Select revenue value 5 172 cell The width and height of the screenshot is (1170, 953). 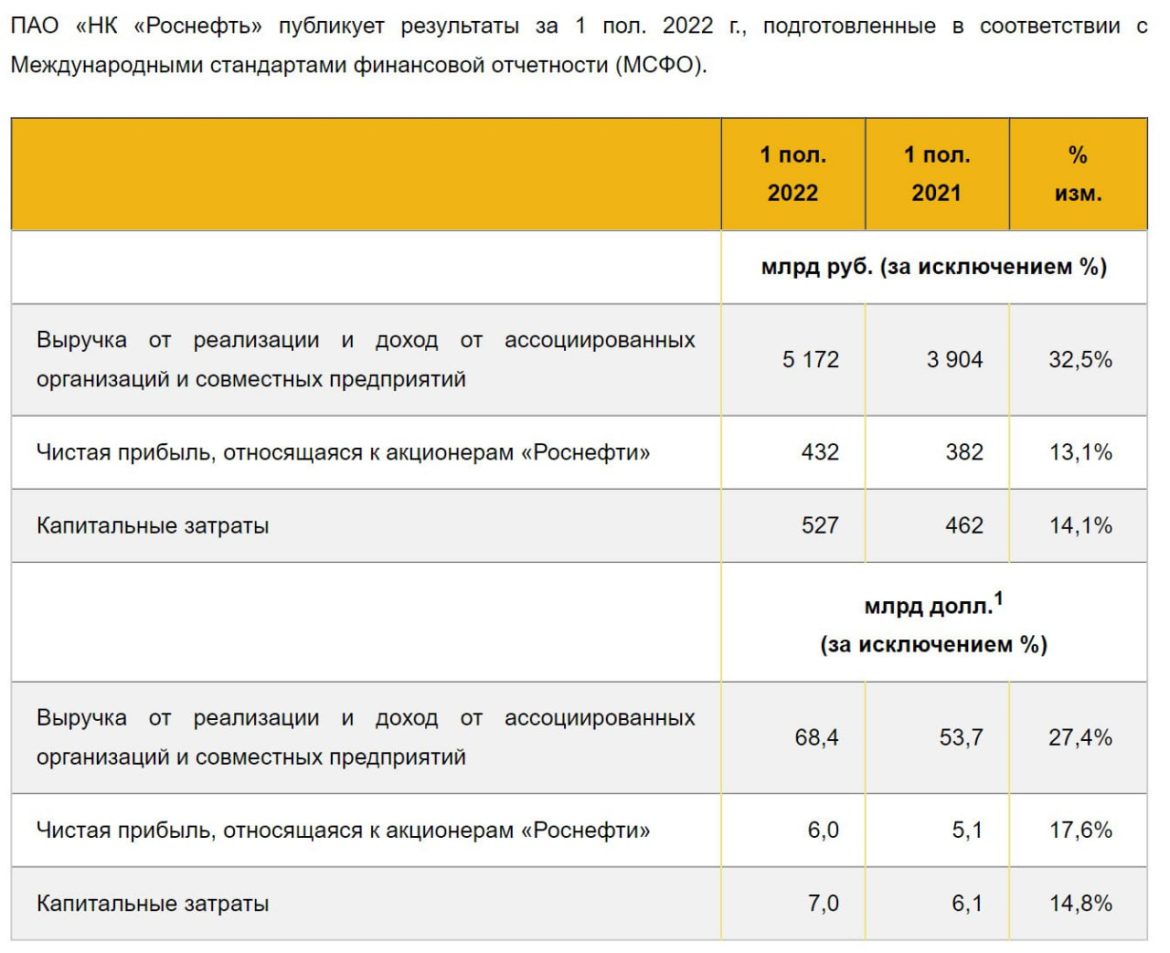coord(810,360)
